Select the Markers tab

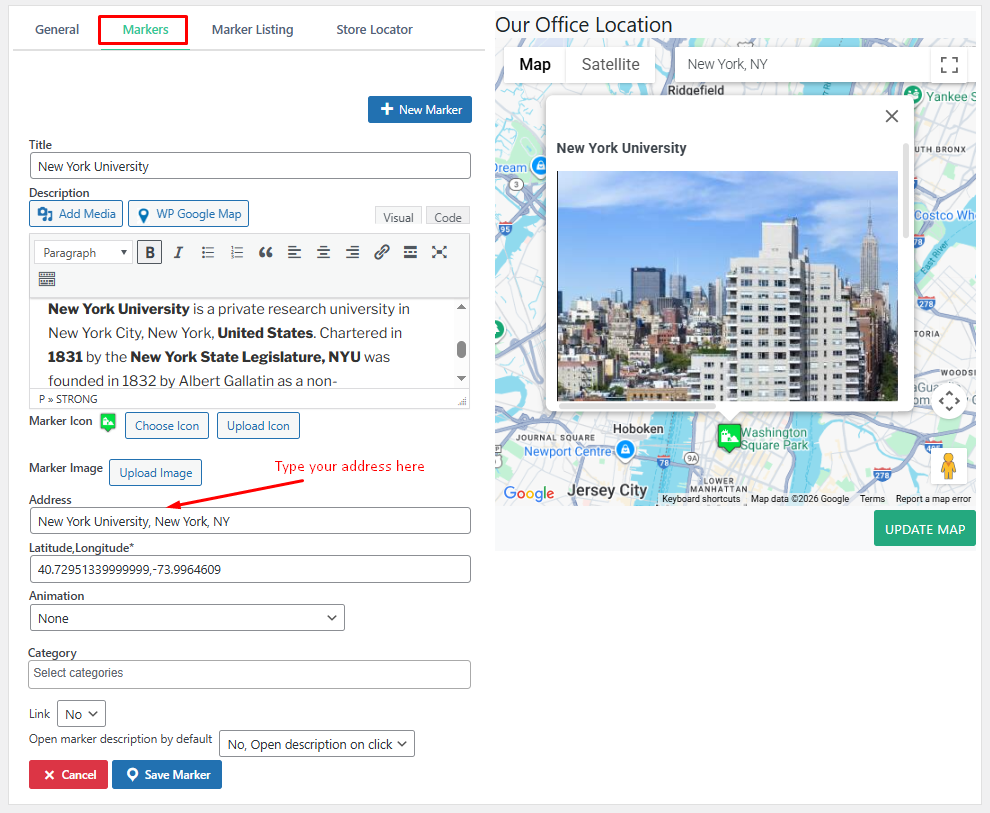tap(145, 30)
